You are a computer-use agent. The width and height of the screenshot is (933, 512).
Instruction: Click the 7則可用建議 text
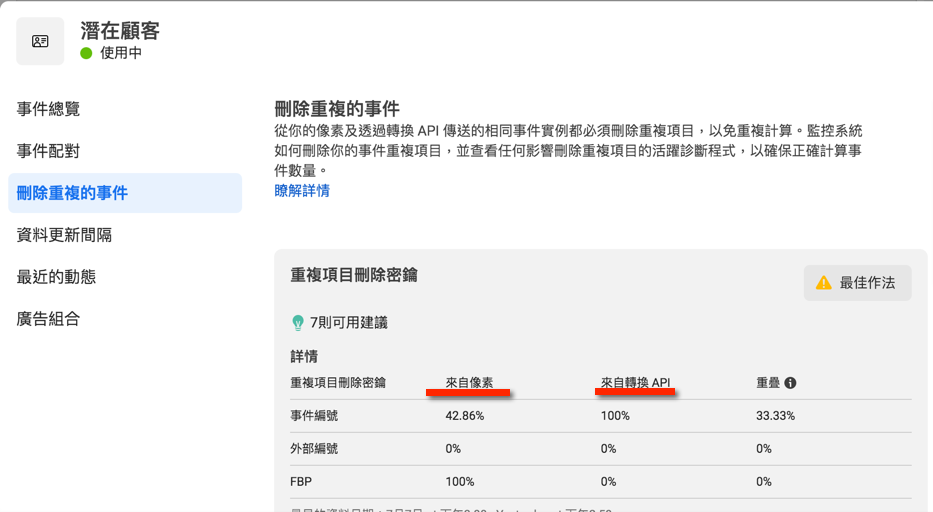[348, 323]
